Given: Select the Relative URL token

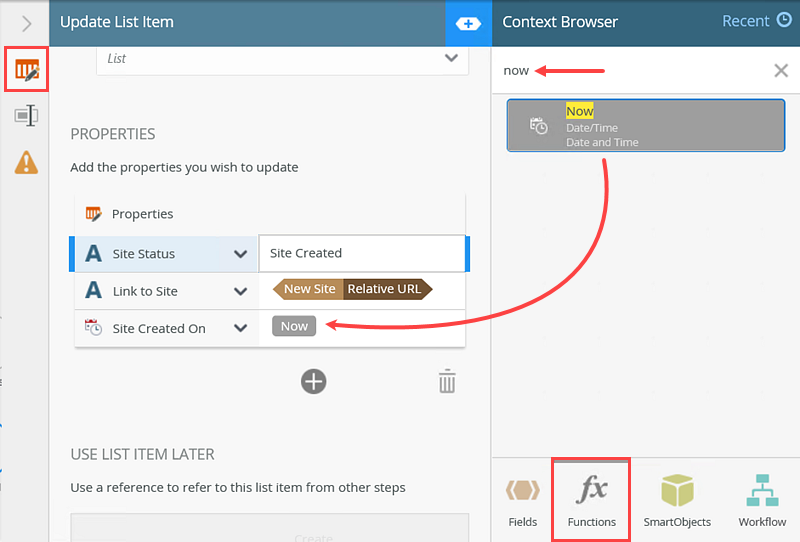Looking at the screenshot, I should pos(387,289).
